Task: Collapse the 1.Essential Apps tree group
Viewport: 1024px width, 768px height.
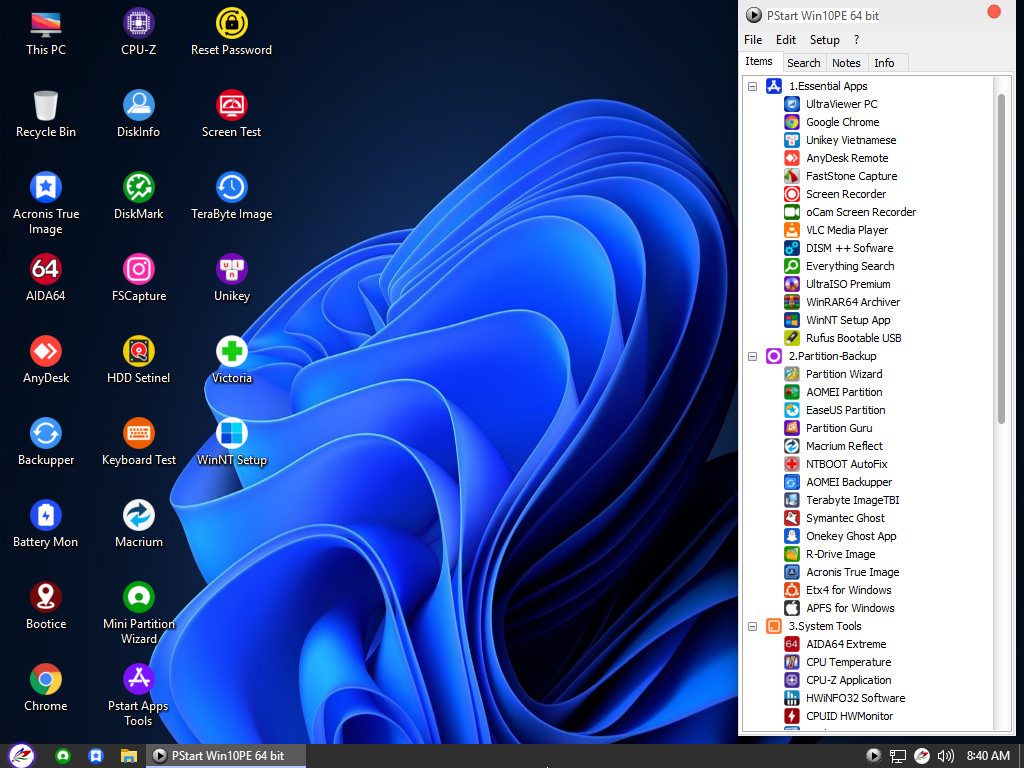Action: 752,86
